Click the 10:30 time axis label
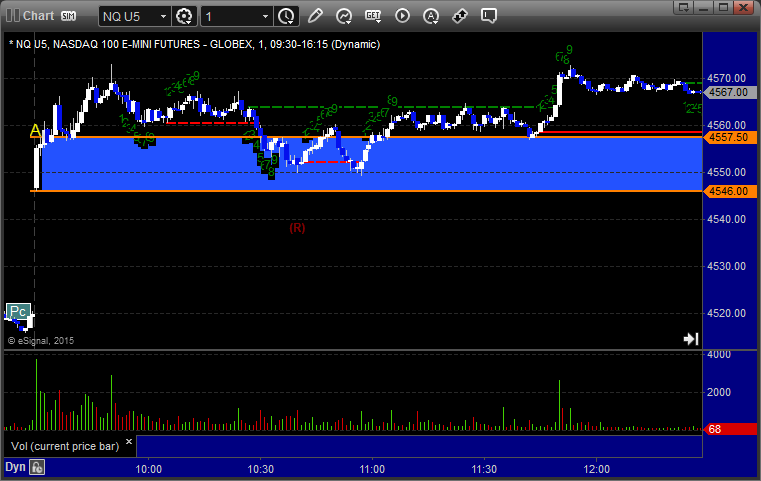 pos(261,469)
